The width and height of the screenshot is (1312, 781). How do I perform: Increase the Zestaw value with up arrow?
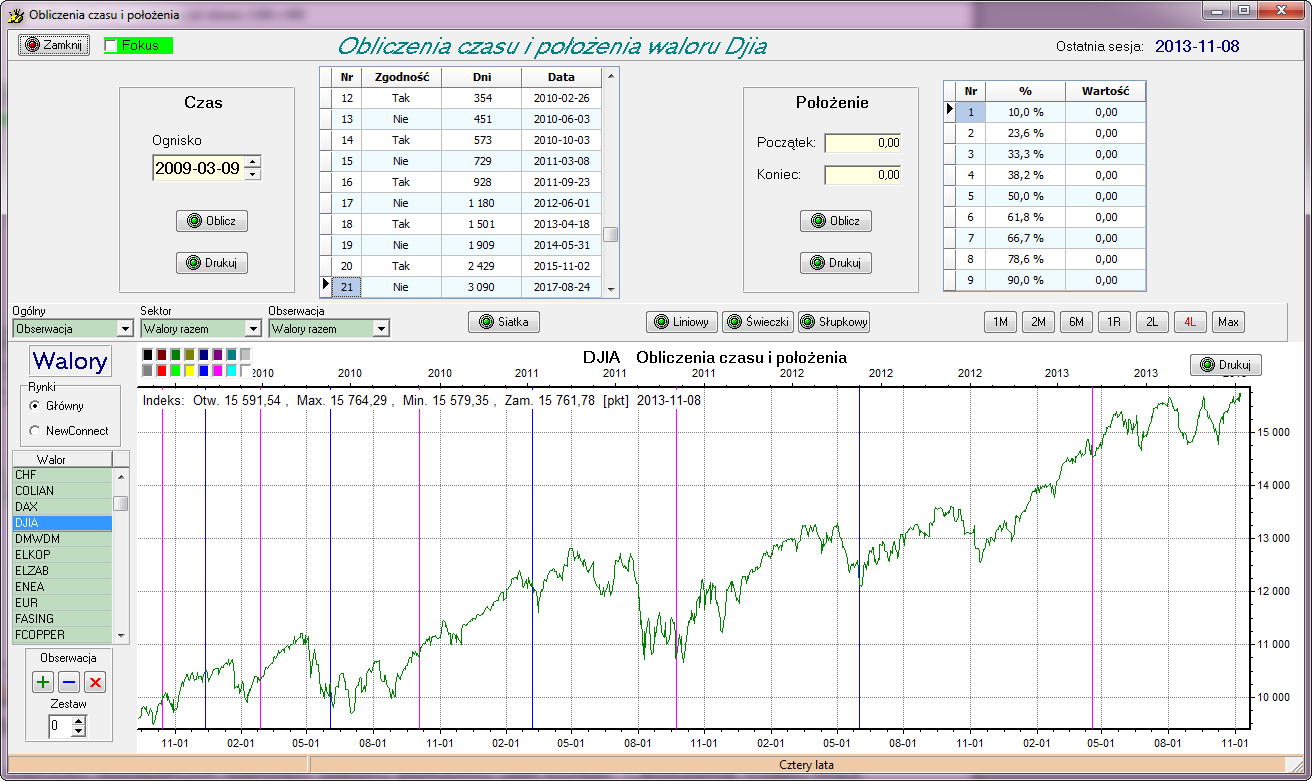(x=79, y=720)
